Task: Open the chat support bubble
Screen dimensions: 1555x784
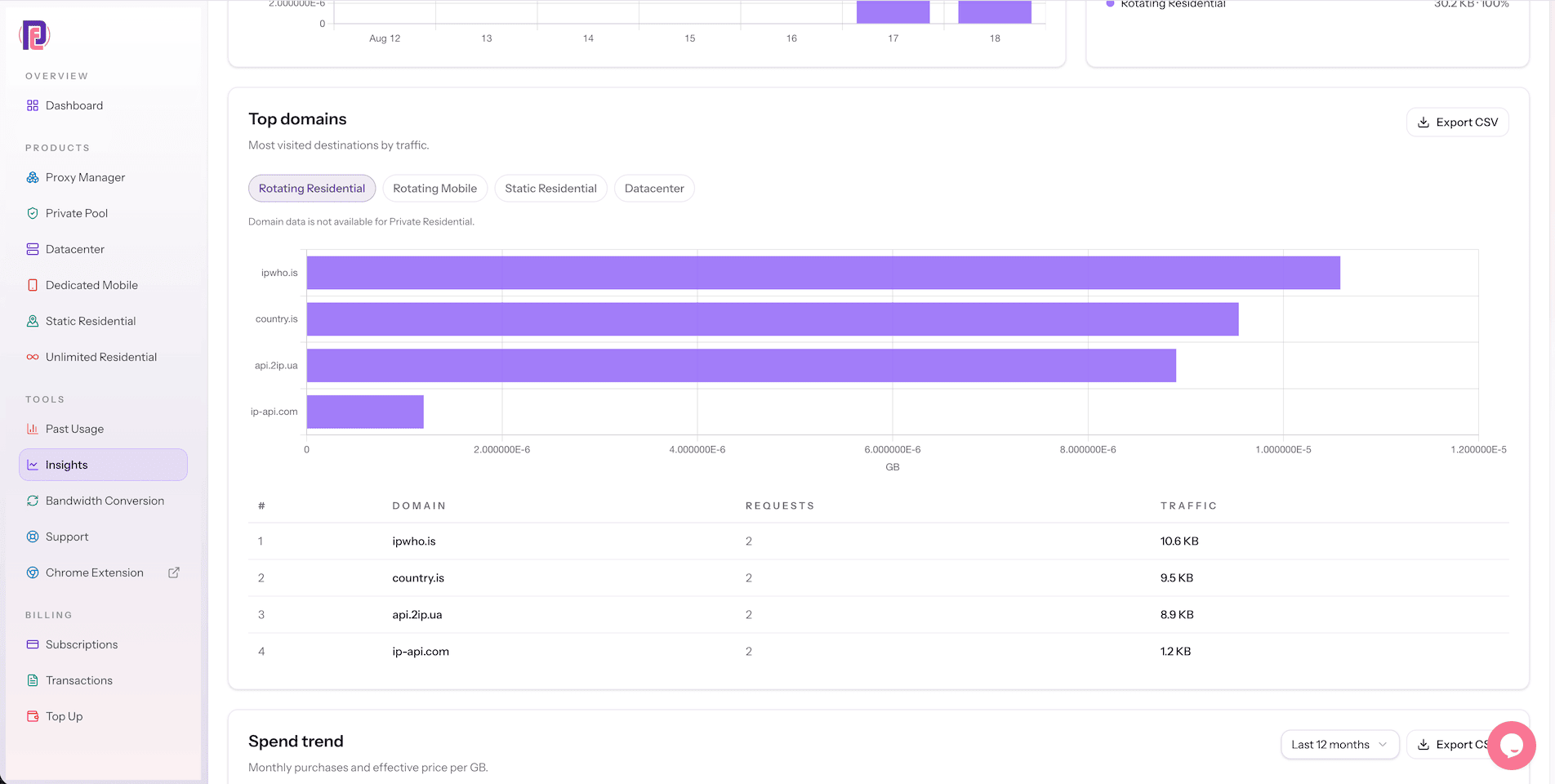Action: click(x=1512, y=745)
